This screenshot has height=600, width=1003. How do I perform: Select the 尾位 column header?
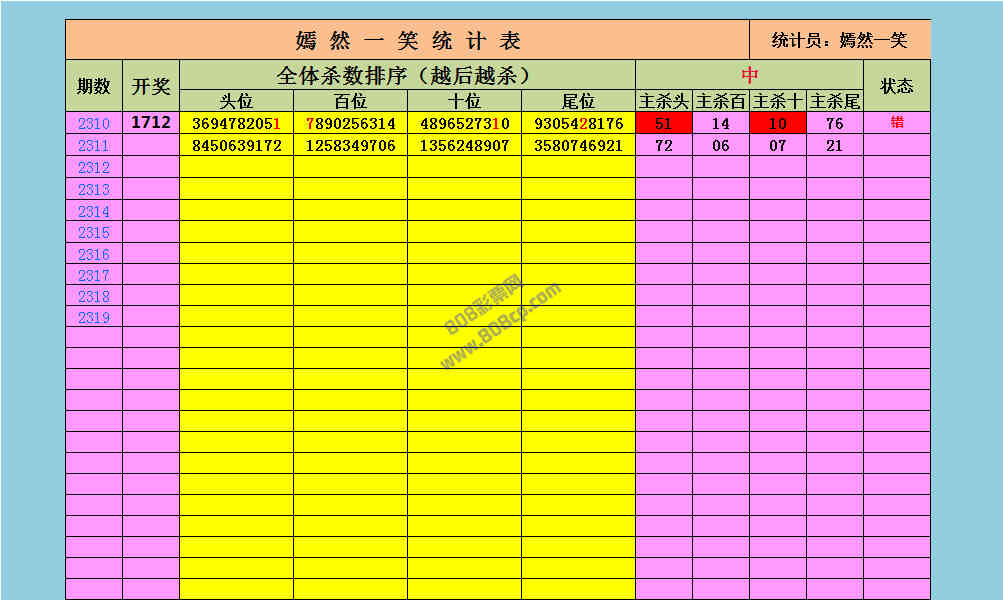coord(578,101)
